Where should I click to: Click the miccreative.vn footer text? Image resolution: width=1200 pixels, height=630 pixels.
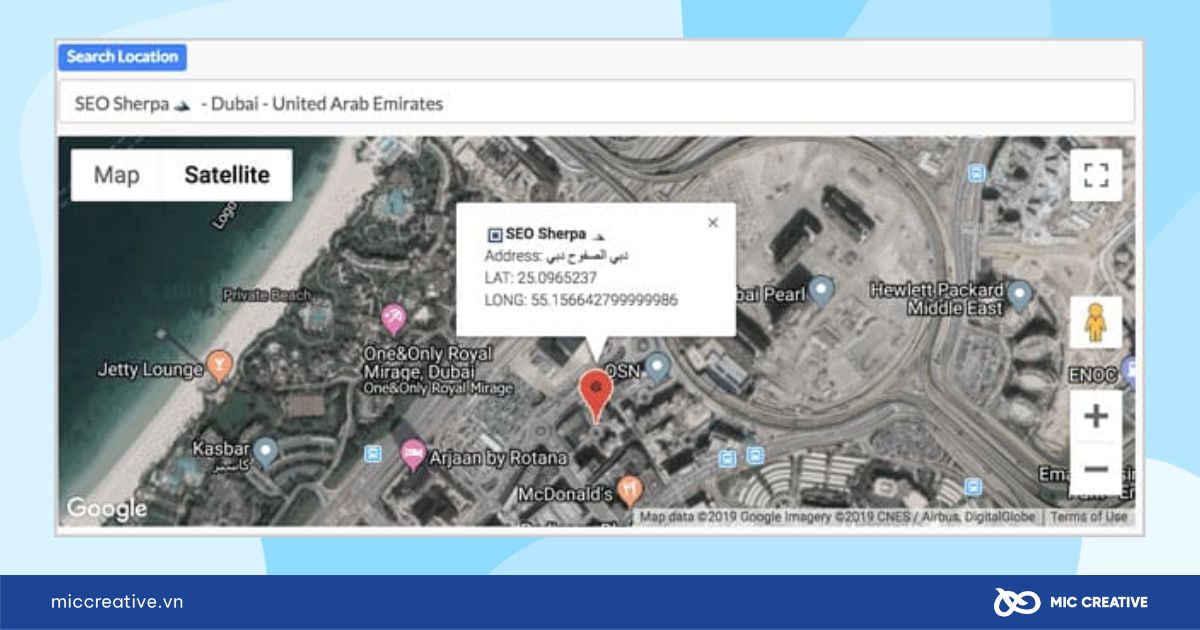[x=117, y=602]
